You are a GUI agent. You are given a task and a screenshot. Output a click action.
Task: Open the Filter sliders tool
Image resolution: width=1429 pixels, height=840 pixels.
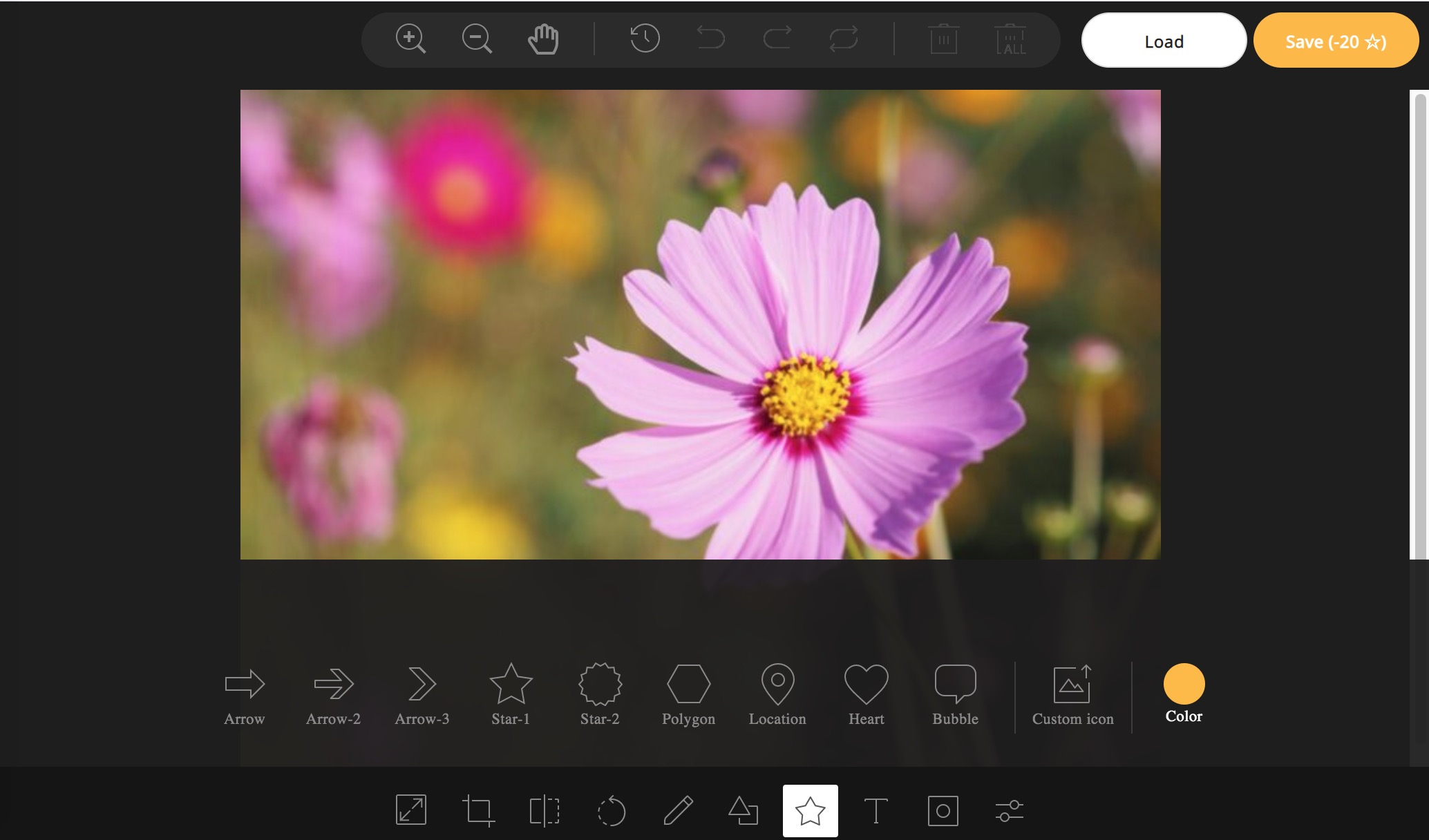click(x=1010, y=810)
